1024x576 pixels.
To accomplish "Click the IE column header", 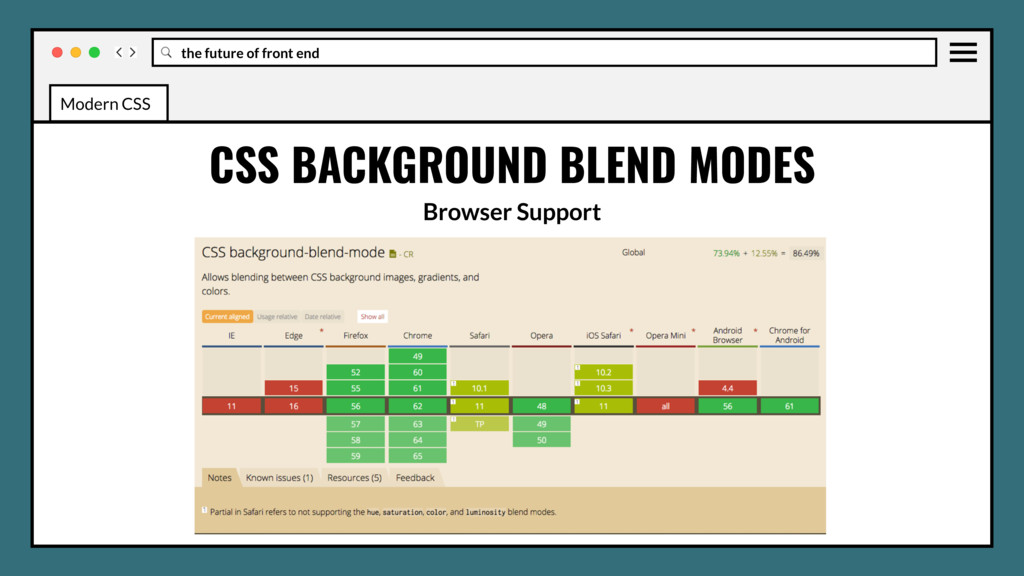I will click(231, 336).
